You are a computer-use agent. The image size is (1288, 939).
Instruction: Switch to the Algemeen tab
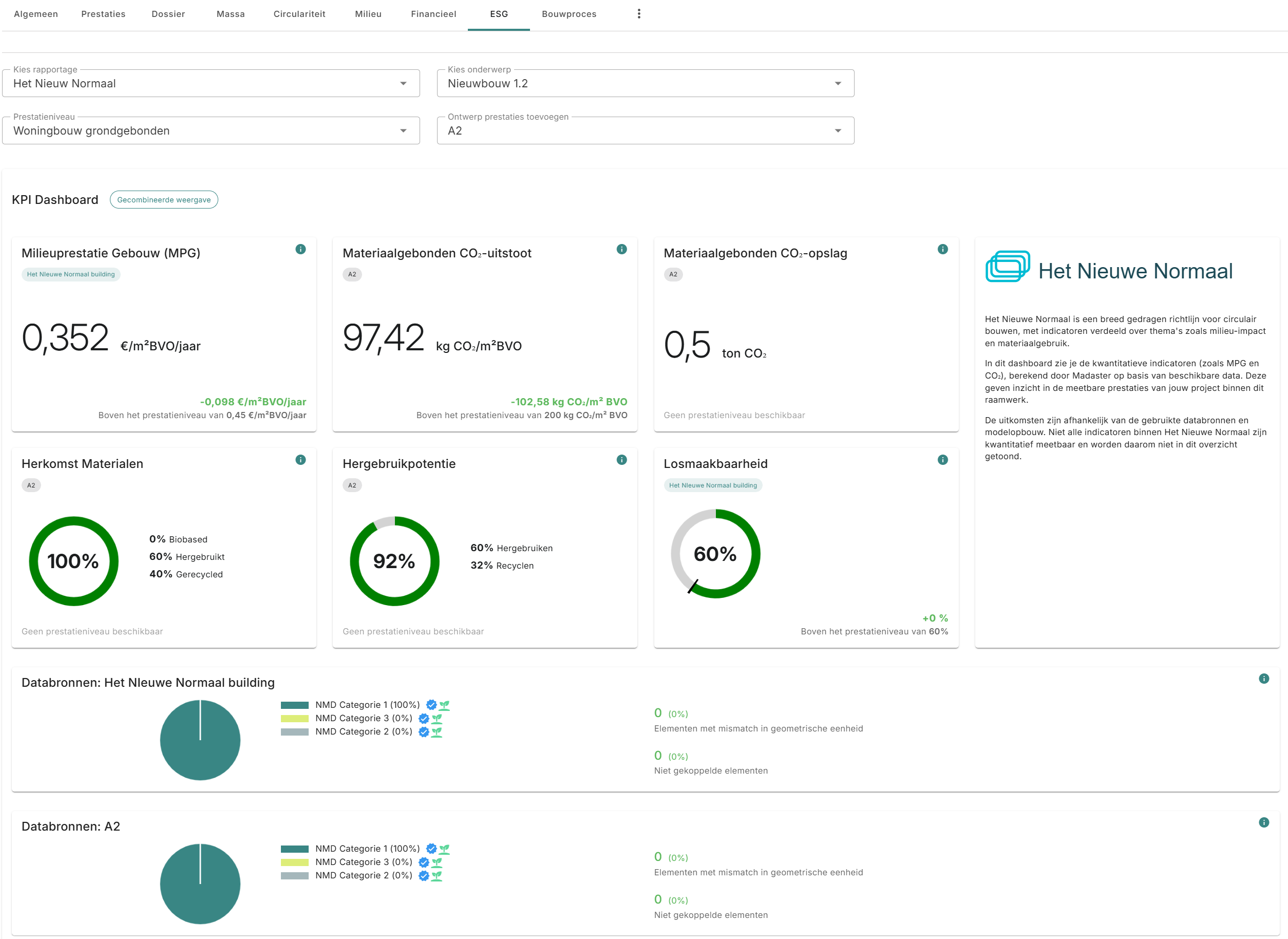(x=36, y=14)
